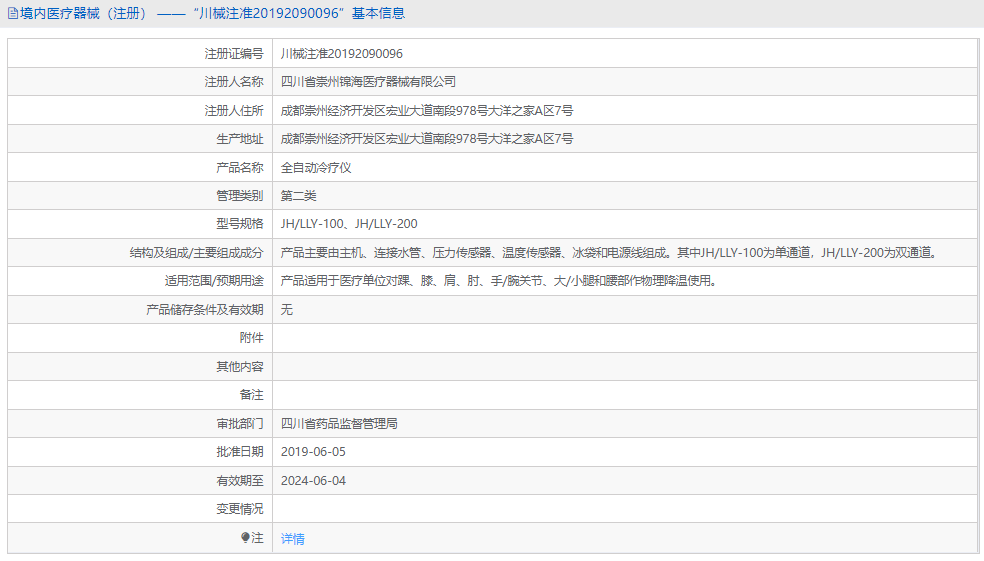Click the 注册人住所 label
This screenshot has width=984, height=561.
[233, 110]
